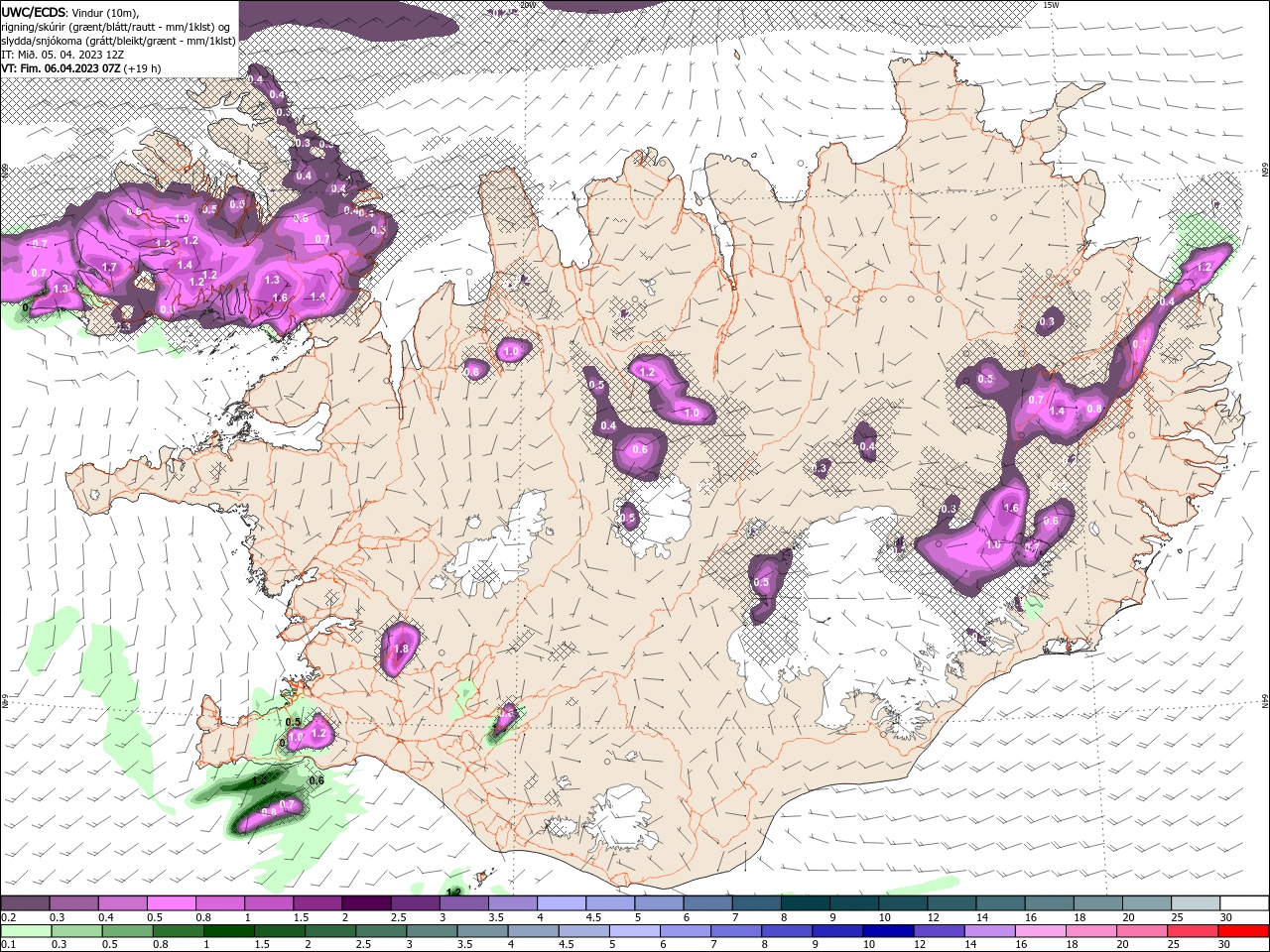Viewport: 1270px width, 952px height.
Task: Select the darkest purple upper swatch between 2 and 2.5
Action: coord(366,903)
